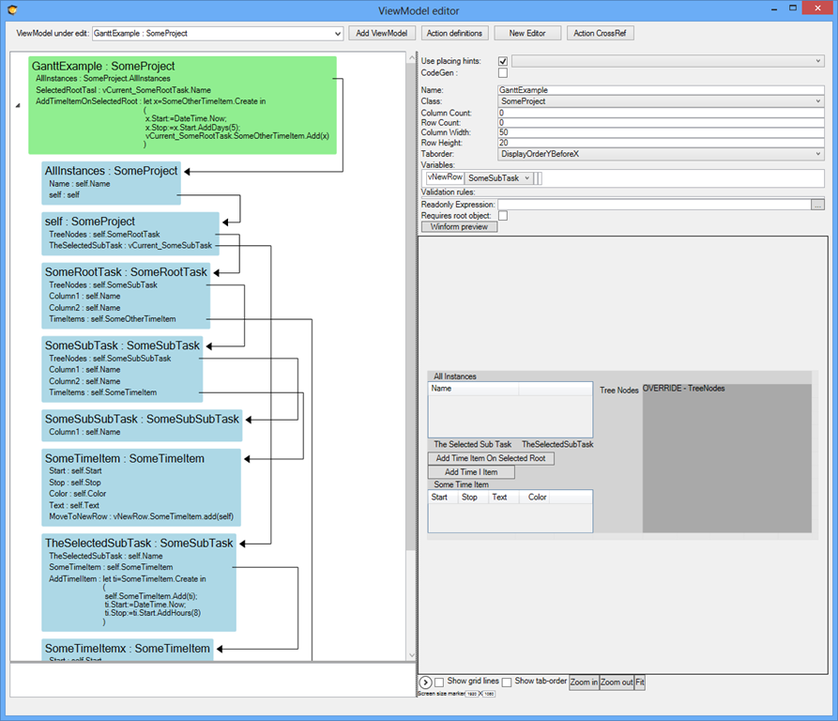This screenshot has width=838, height=721.
Task: Select the TheSelectedSubTask : SomeSubTask node header
Action: 139,543
